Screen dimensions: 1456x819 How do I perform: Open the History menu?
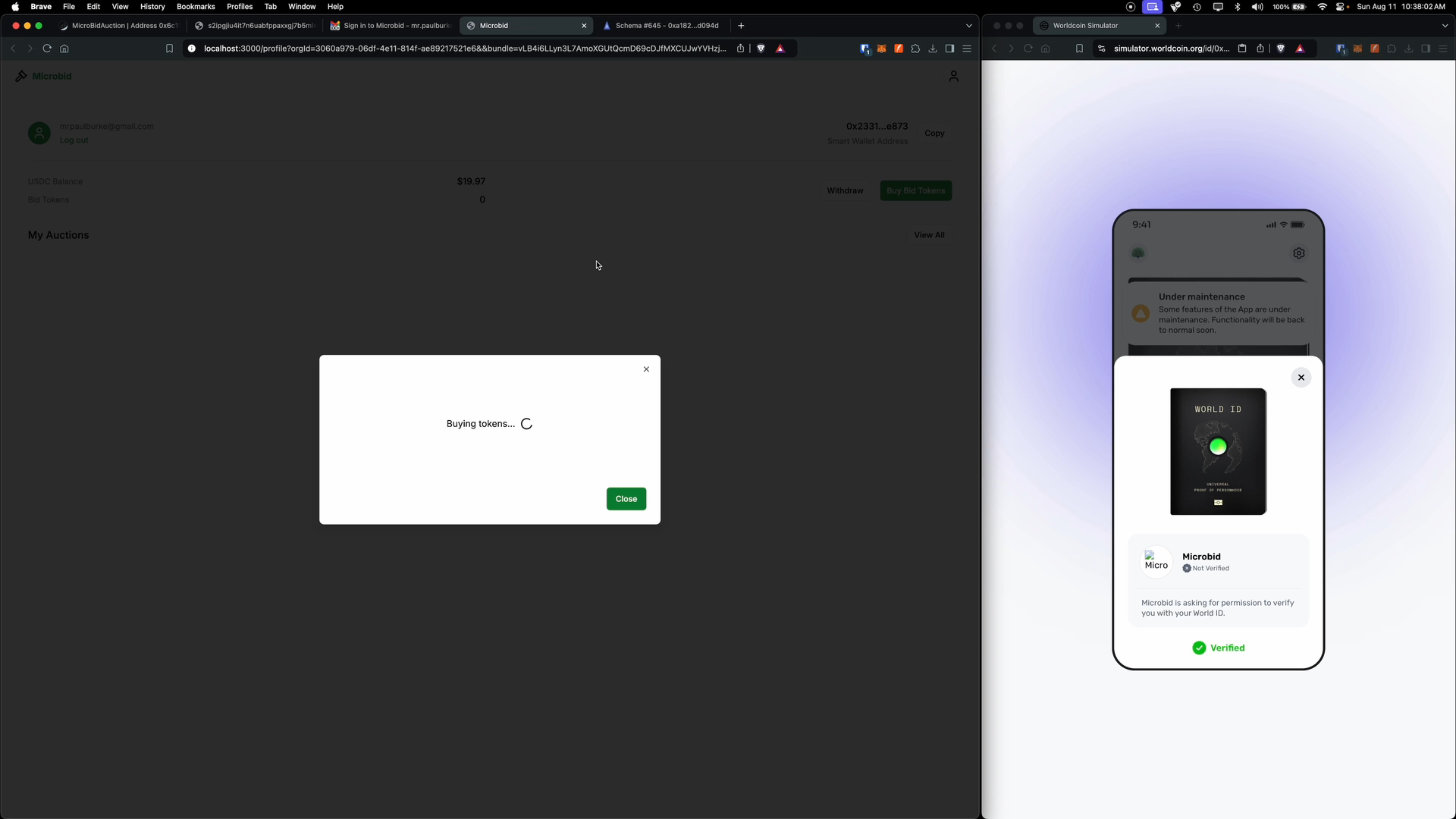tap(152, 7)
